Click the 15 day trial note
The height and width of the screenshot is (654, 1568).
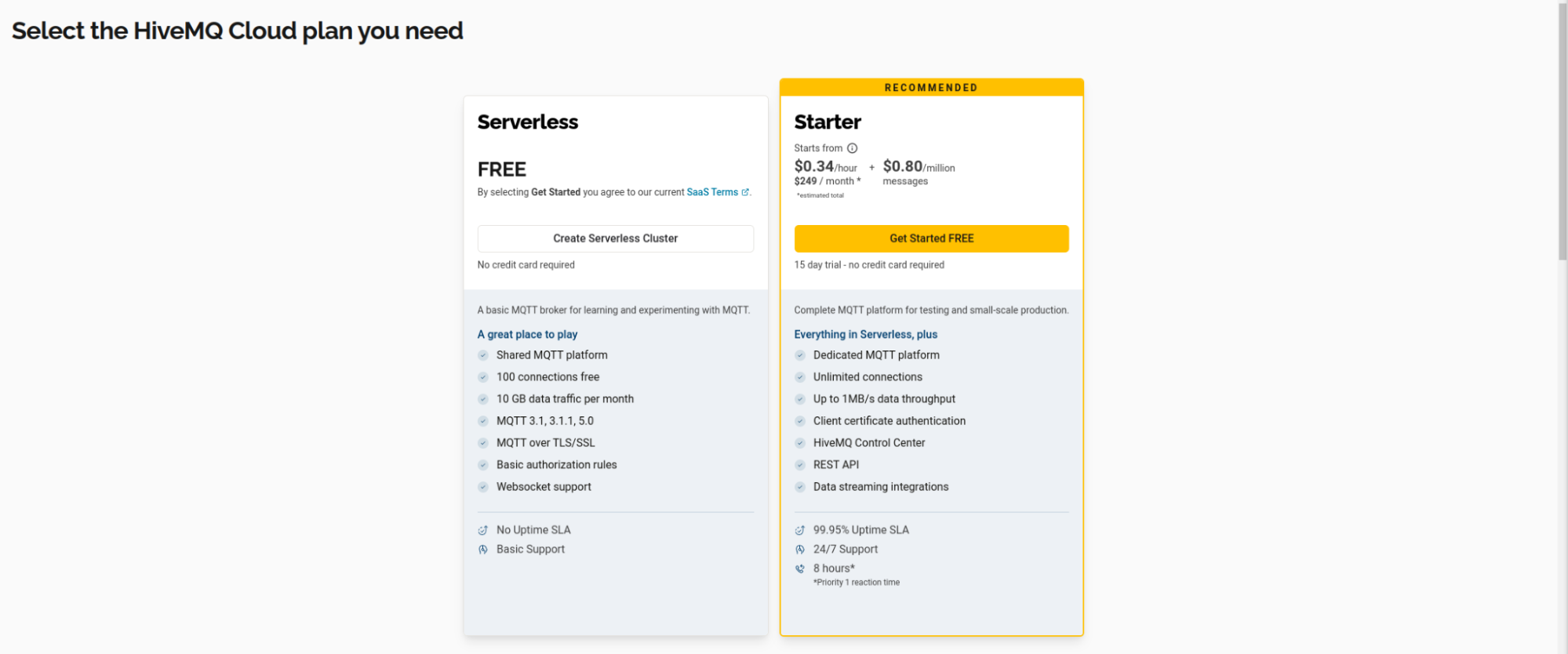tap(869, 265)
